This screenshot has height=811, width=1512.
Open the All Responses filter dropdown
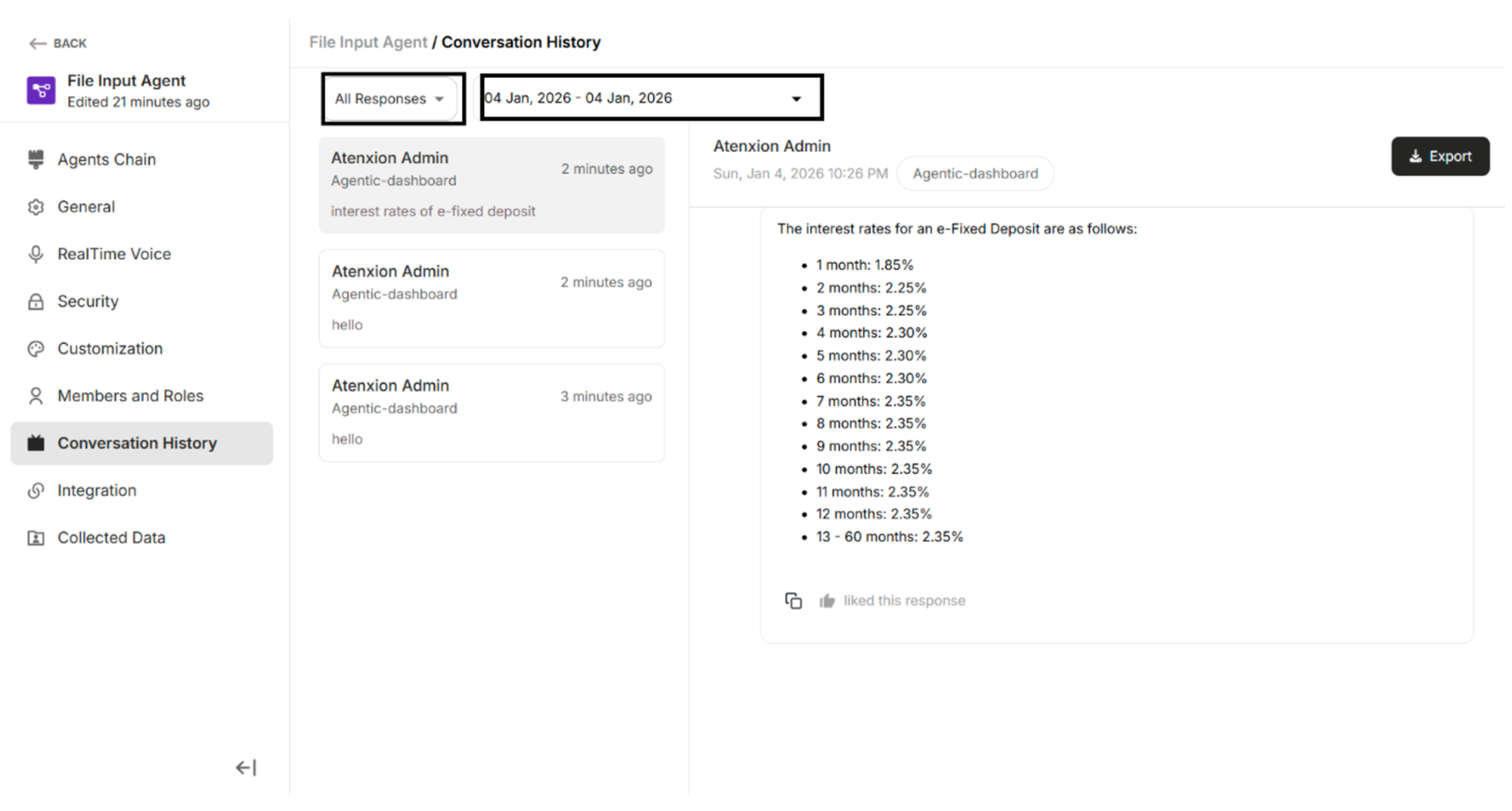[x=390, y=98]
